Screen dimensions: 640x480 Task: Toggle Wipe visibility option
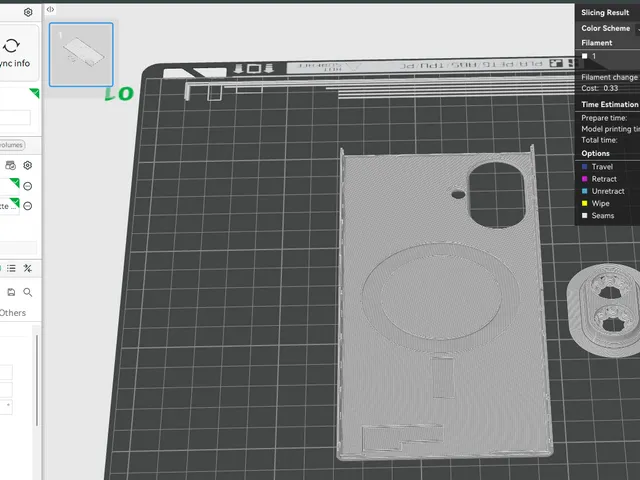[596, 203]
